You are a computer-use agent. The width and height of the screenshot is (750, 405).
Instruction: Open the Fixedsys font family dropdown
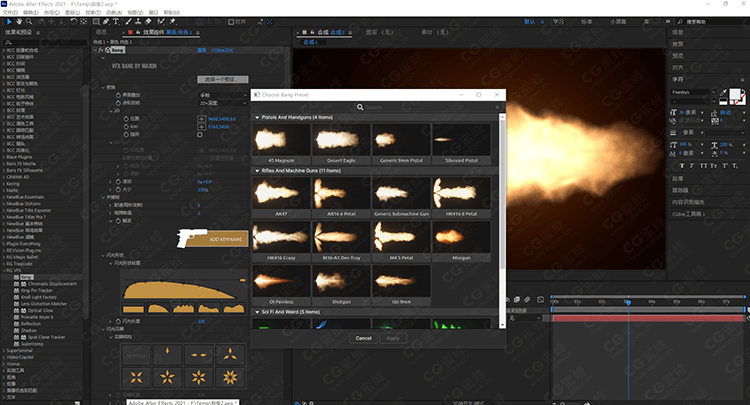[694, 92]
